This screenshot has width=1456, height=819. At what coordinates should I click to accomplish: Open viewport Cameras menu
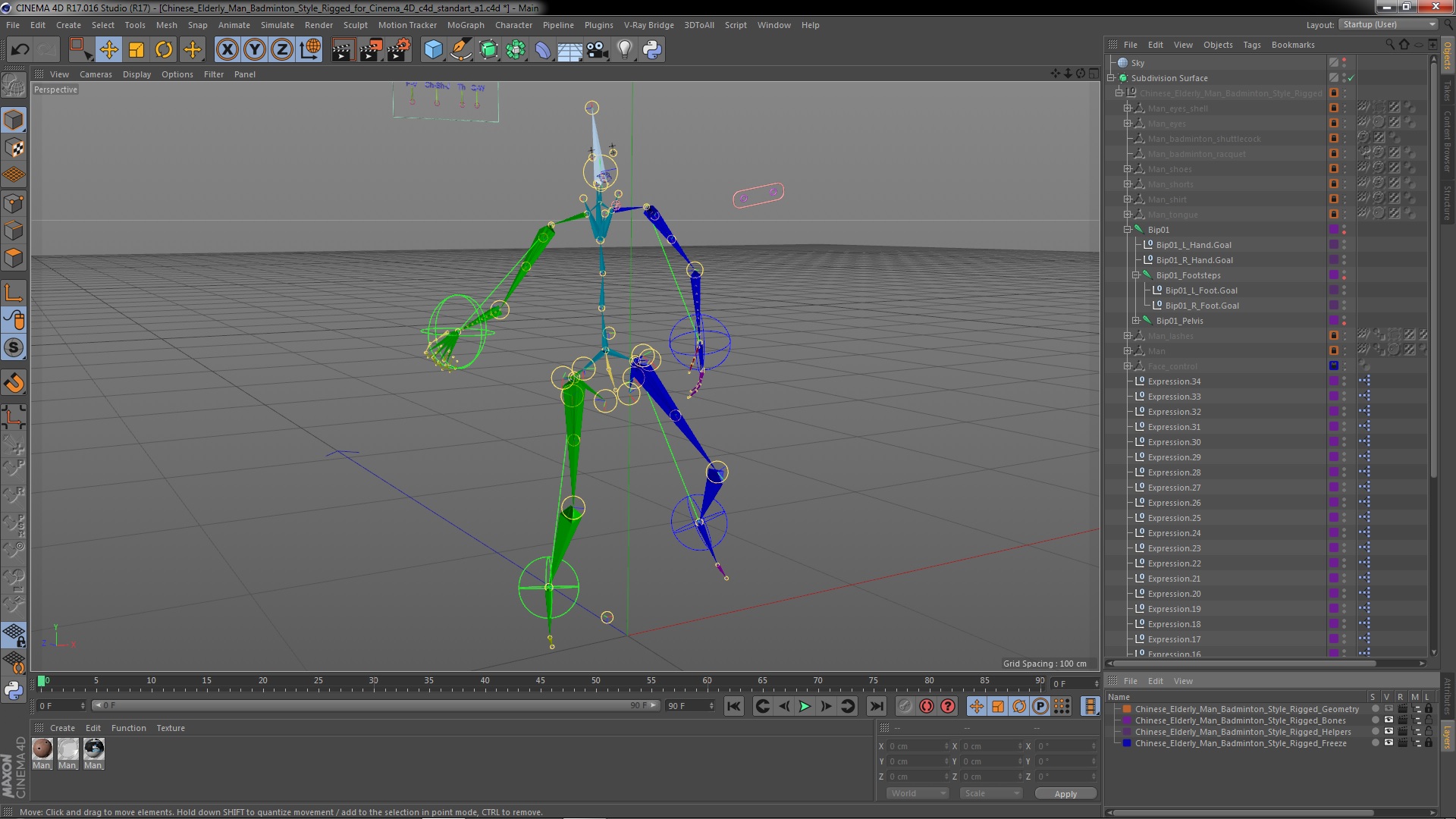tap(96, 74)
